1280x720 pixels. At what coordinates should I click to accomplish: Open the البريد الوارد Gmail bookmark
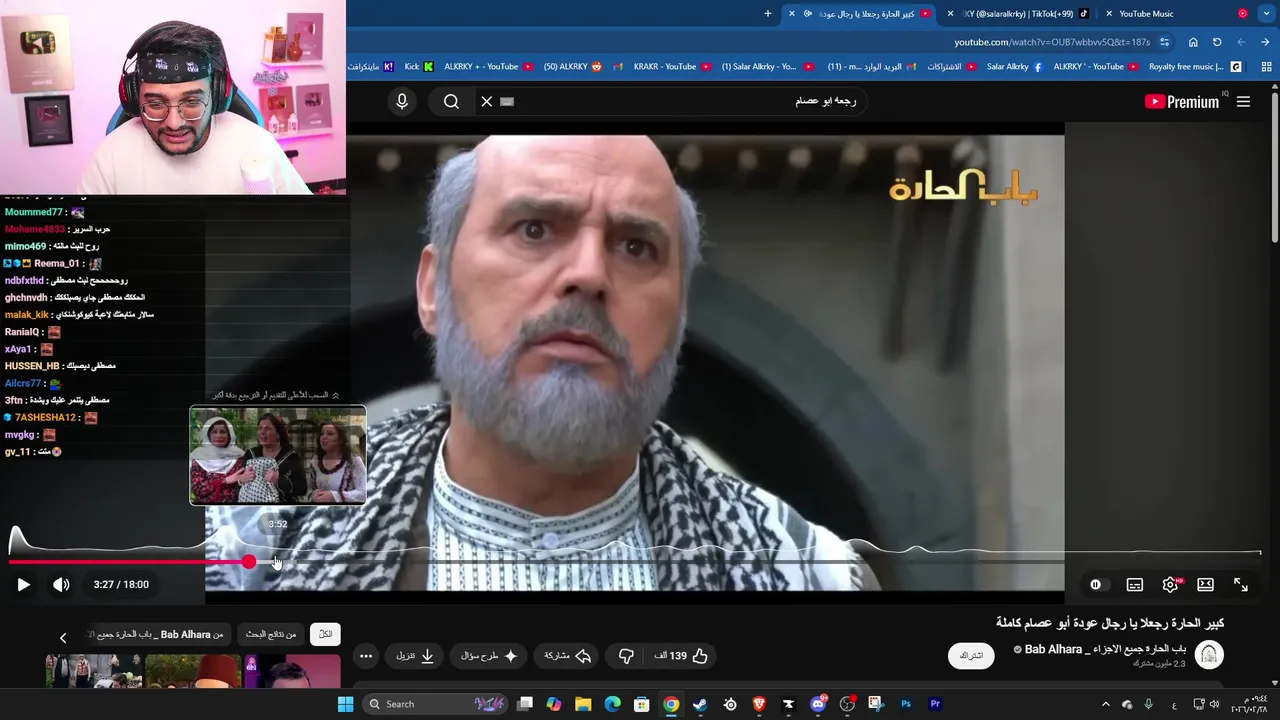pyautogui.click(x=871, y=67)
